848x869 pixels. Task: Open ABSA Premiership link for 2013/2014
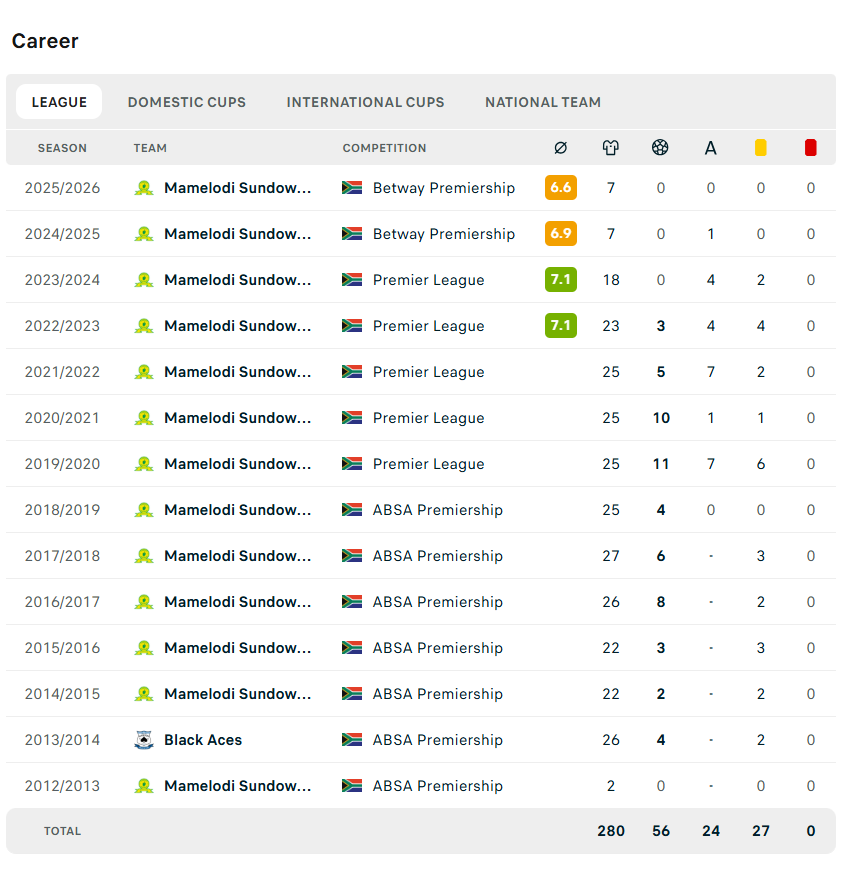point(437,740)
